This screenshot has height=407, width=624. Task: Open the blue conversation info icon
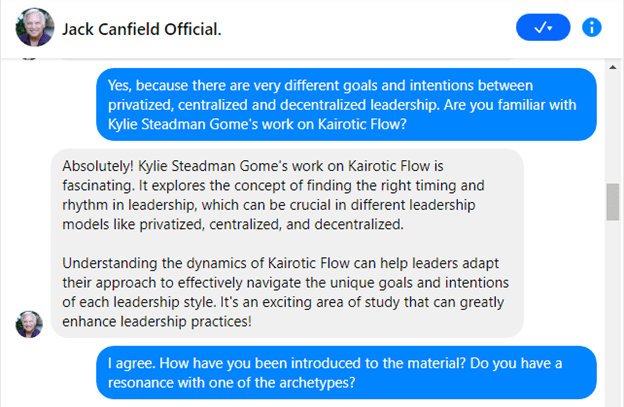click(592, 28)
